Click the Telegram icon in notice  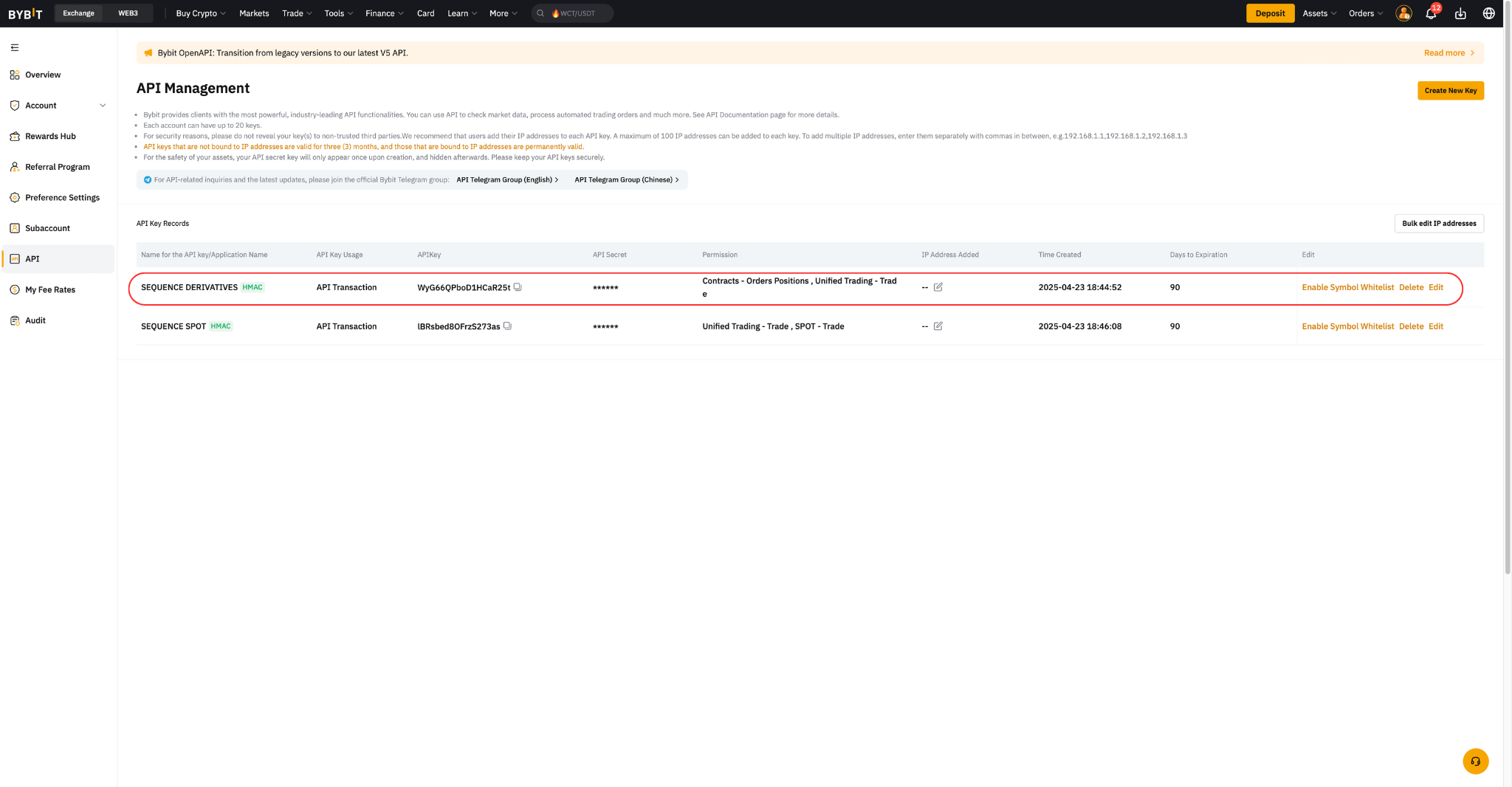148,179
